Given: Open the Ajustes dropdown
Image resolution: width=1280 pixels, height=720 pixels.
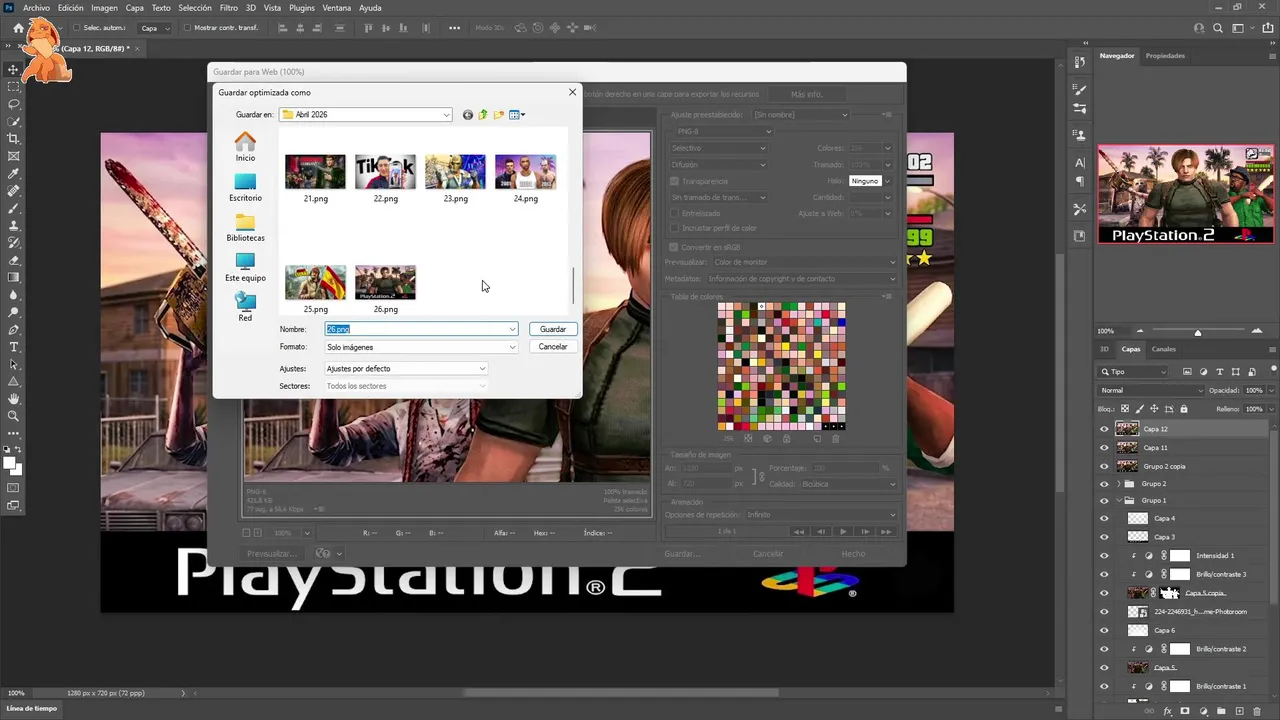Looking at the screenshot, I should coord(405,369).
